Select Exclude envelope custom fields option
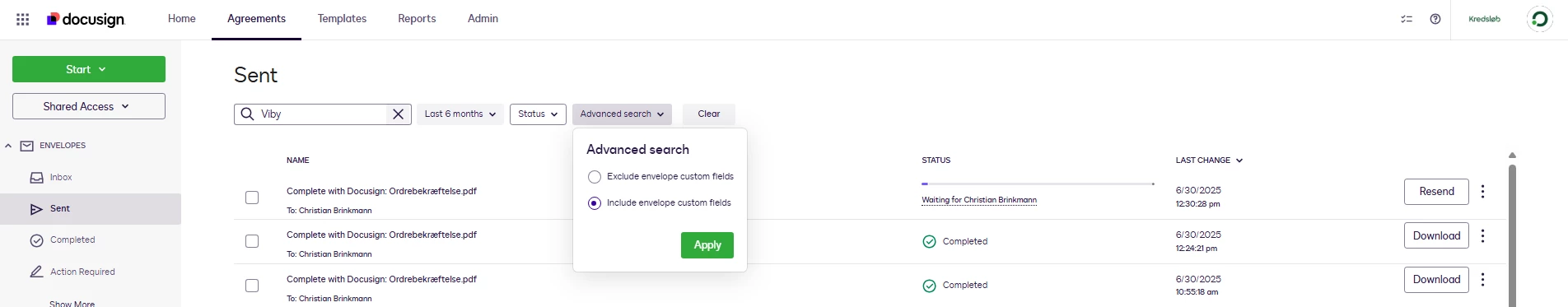The height and width of the screenshot is (307, 1568). [x=595, y=177]
